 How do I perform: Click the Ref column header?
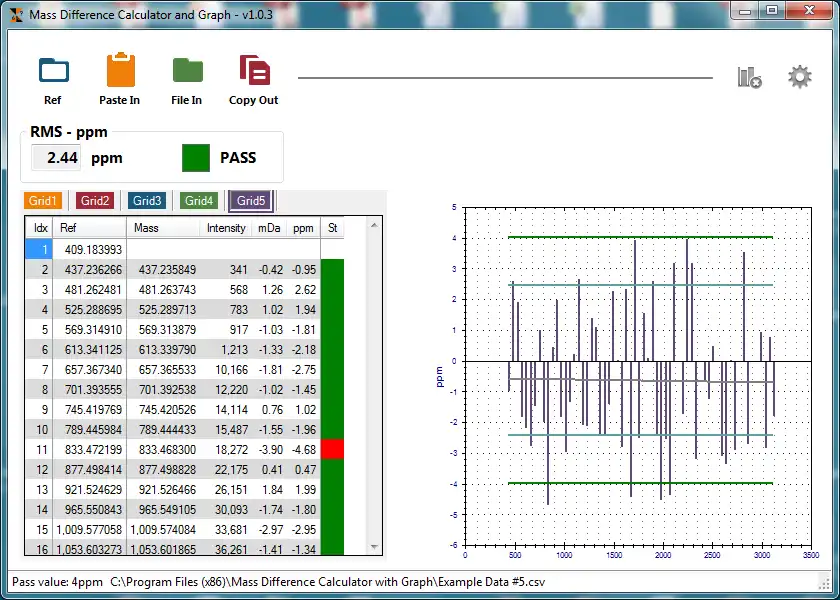89,228
